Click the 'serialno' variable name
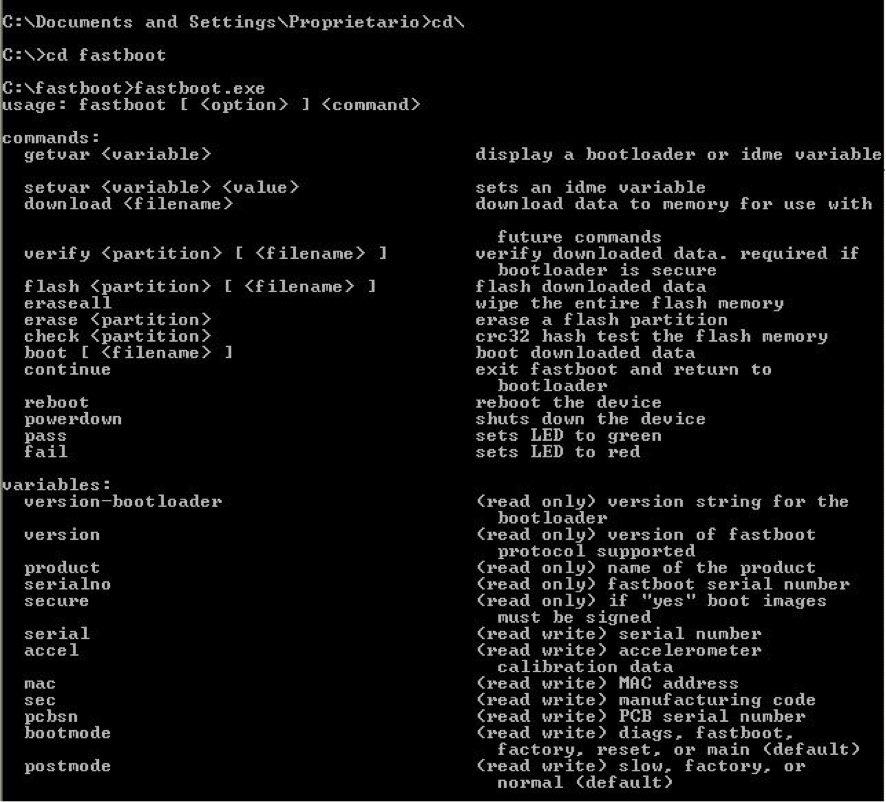886x802 pixels. click(68, 584)
